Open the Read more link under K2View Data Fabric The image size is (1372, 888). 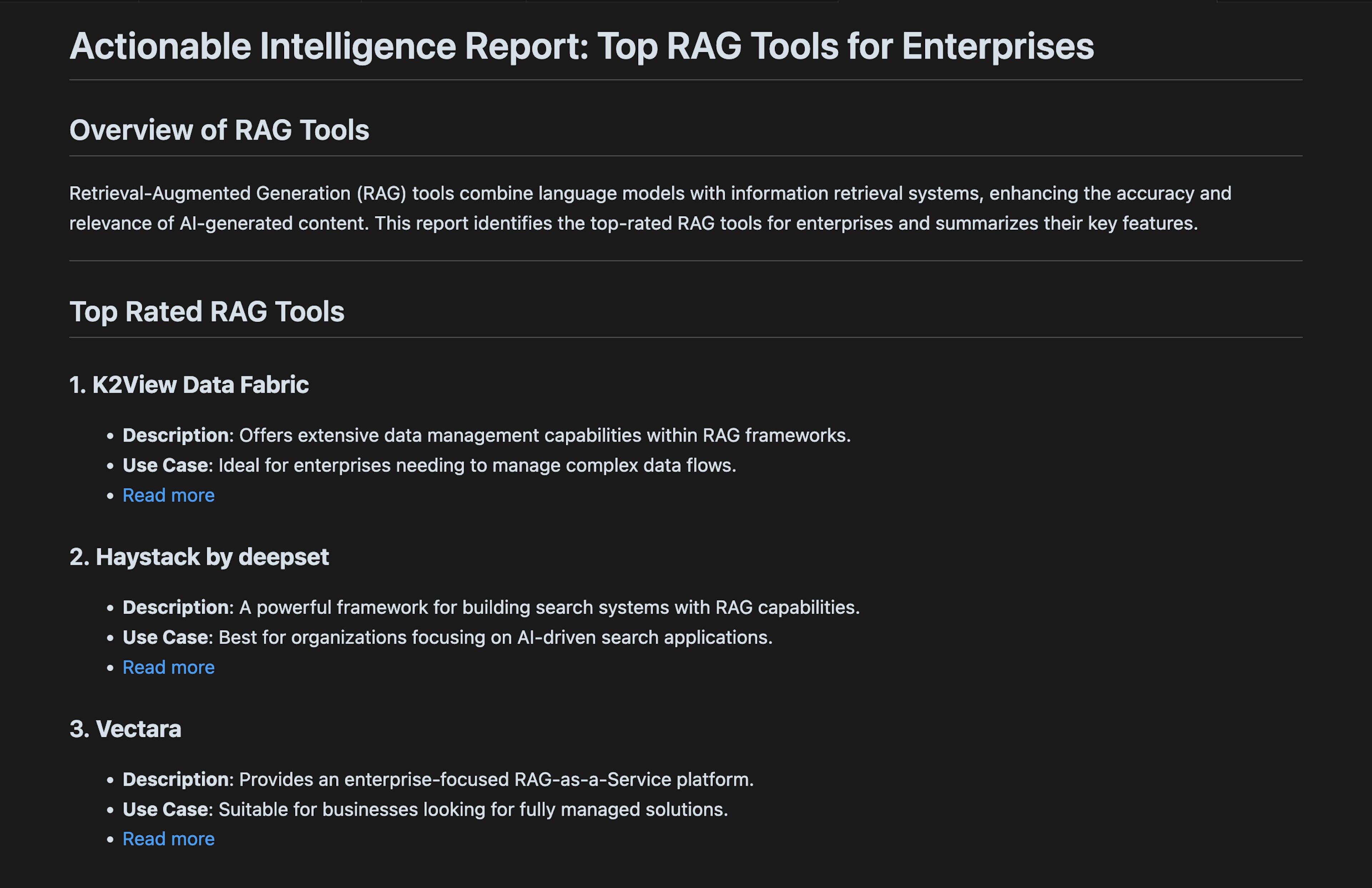(x=168, y=495)
